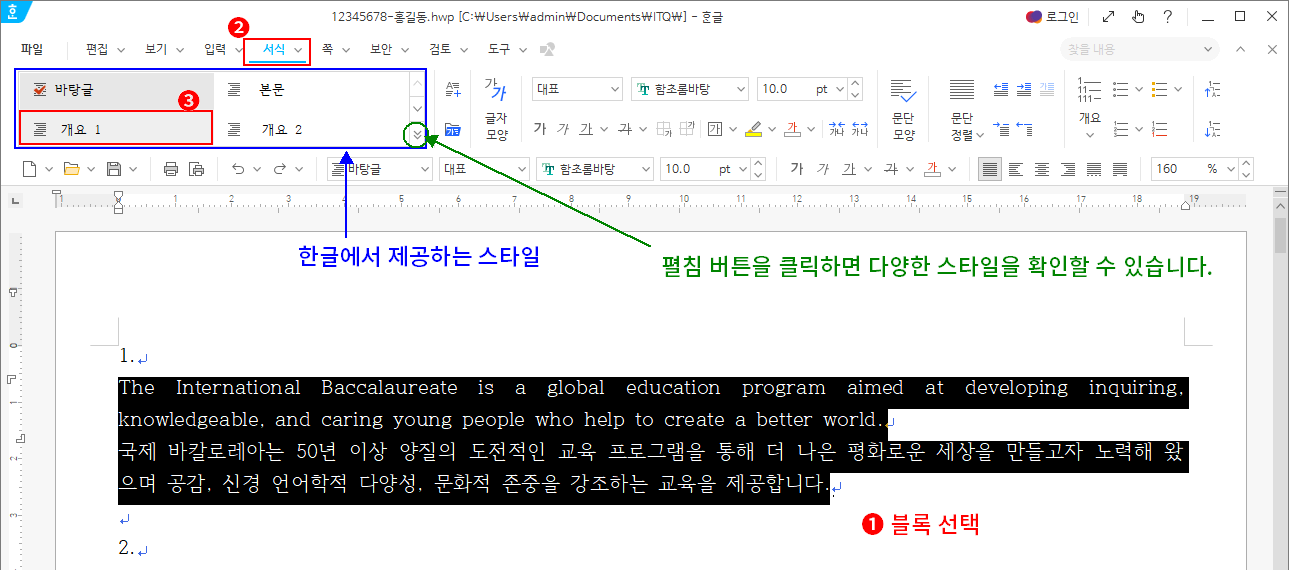Open ribbon font name 함초롬바탕 dropdown

tap(740, 89)
